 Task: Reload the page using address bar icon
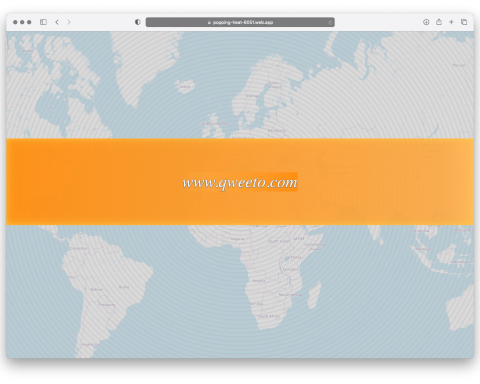click(330, 22)
